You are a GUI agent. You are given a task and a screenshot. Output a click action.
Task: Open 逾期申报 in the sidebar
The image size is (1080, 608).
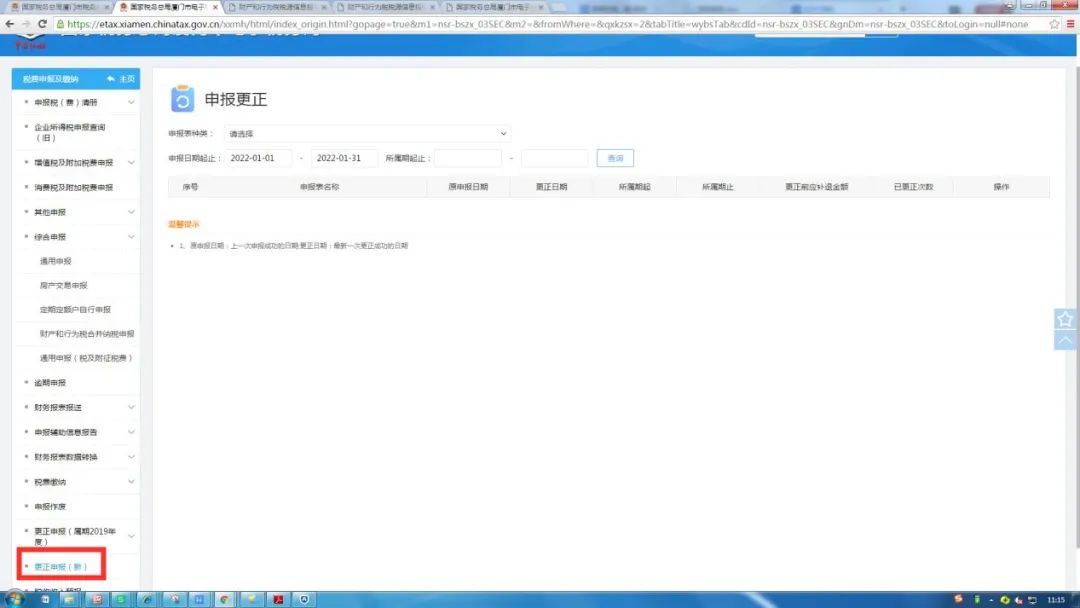coord(50,383)
